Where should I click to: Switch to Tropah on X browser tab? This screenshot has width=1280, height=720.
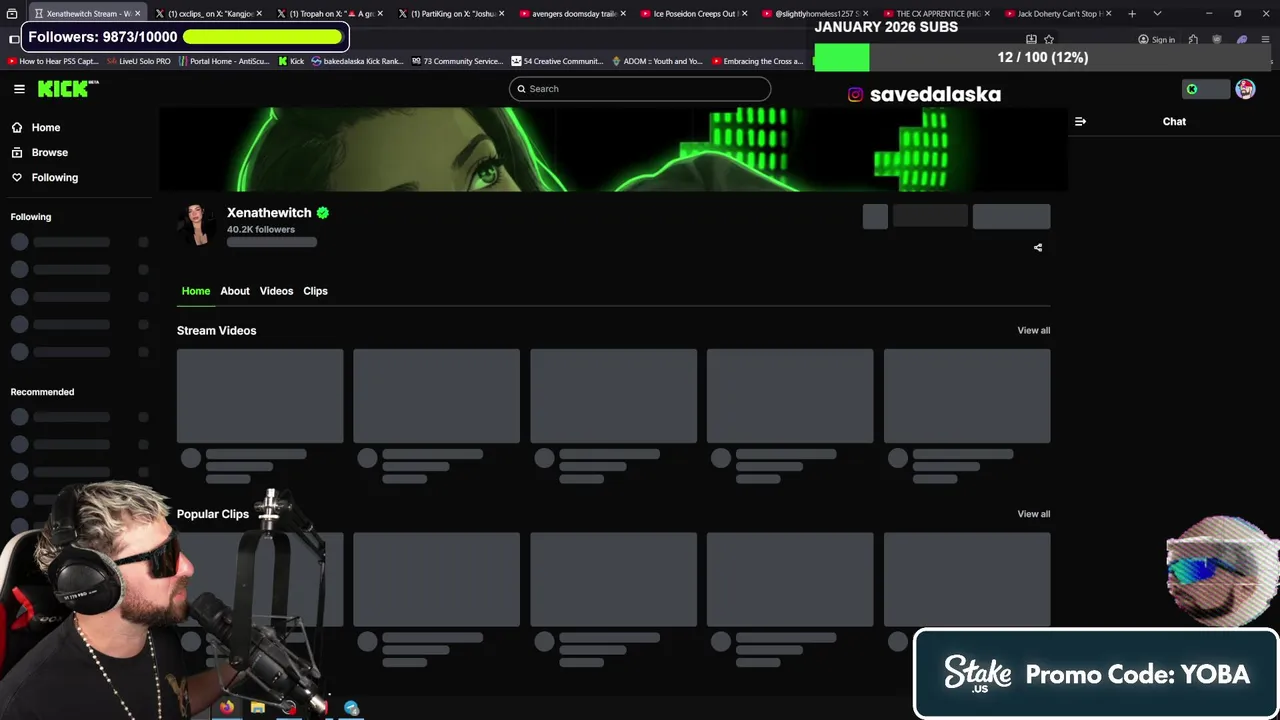point(328,14)
